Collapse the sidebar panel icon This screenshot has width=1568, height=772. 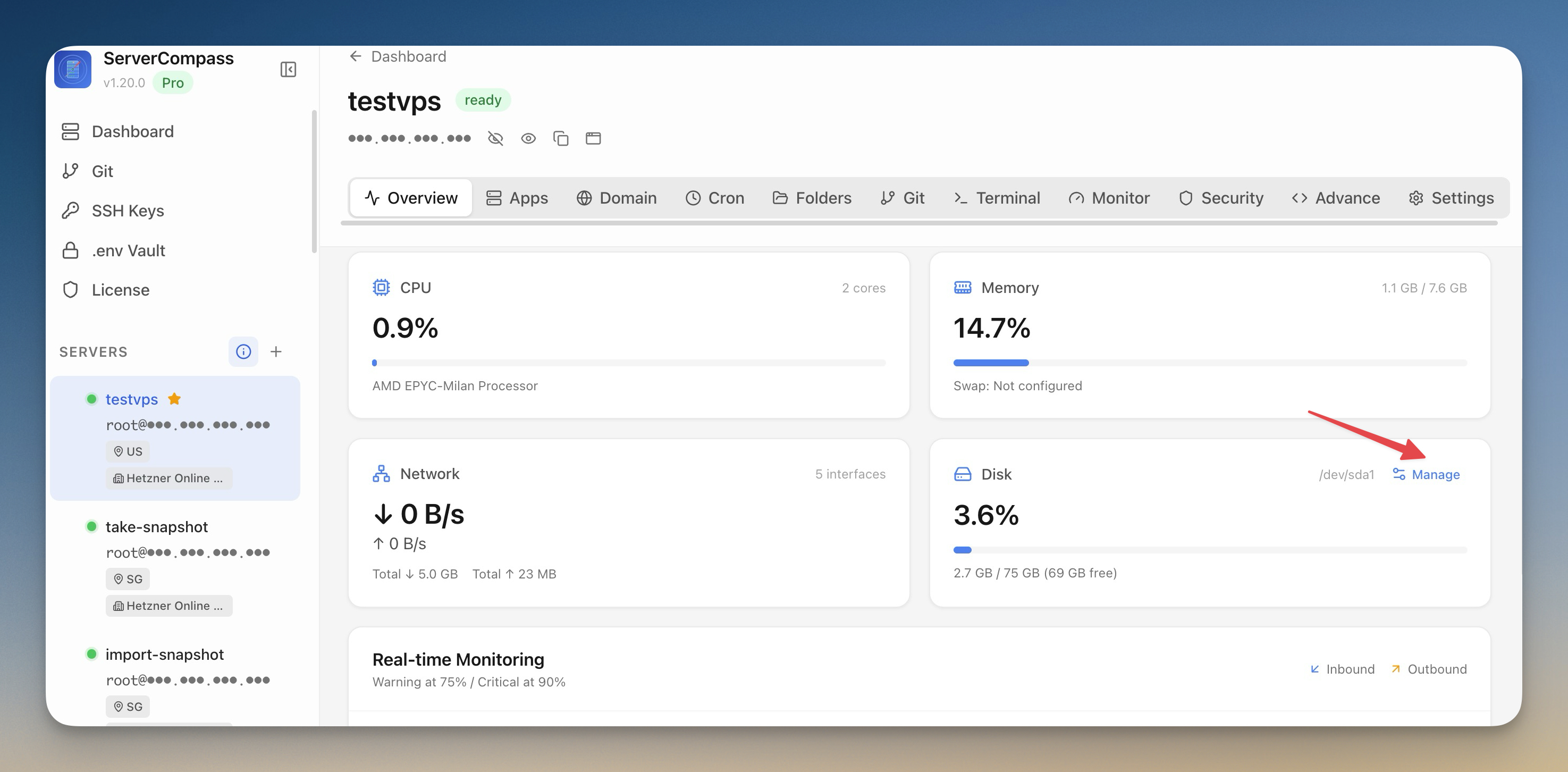(288, 70)
